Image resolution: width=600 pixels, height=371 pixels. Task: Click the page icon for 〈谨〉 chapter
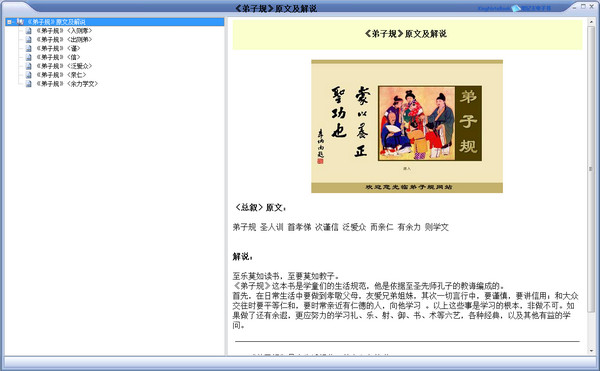tap(29, 48)
